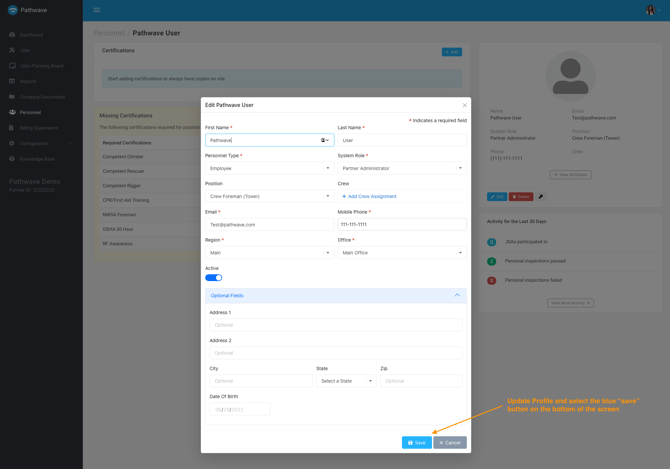Open the Region dropdown

pyautogui.click(x=269, y=253)
